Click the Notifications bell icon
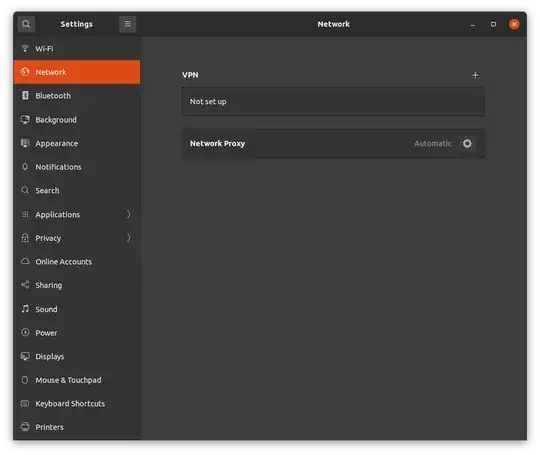The width and height of the screenshot is (540, 455). point(25,167)
